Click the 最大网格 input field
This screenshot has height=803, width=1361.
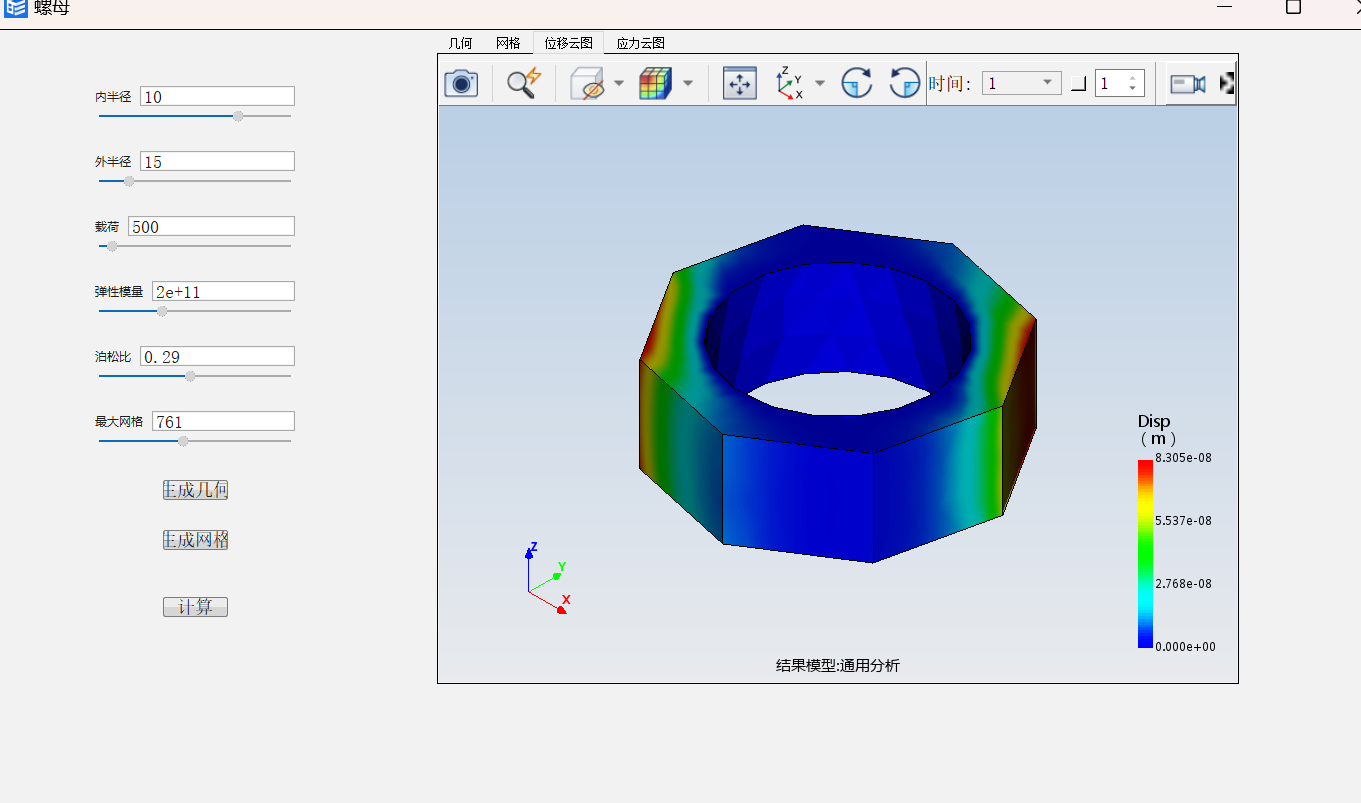[x=223, y=421]
